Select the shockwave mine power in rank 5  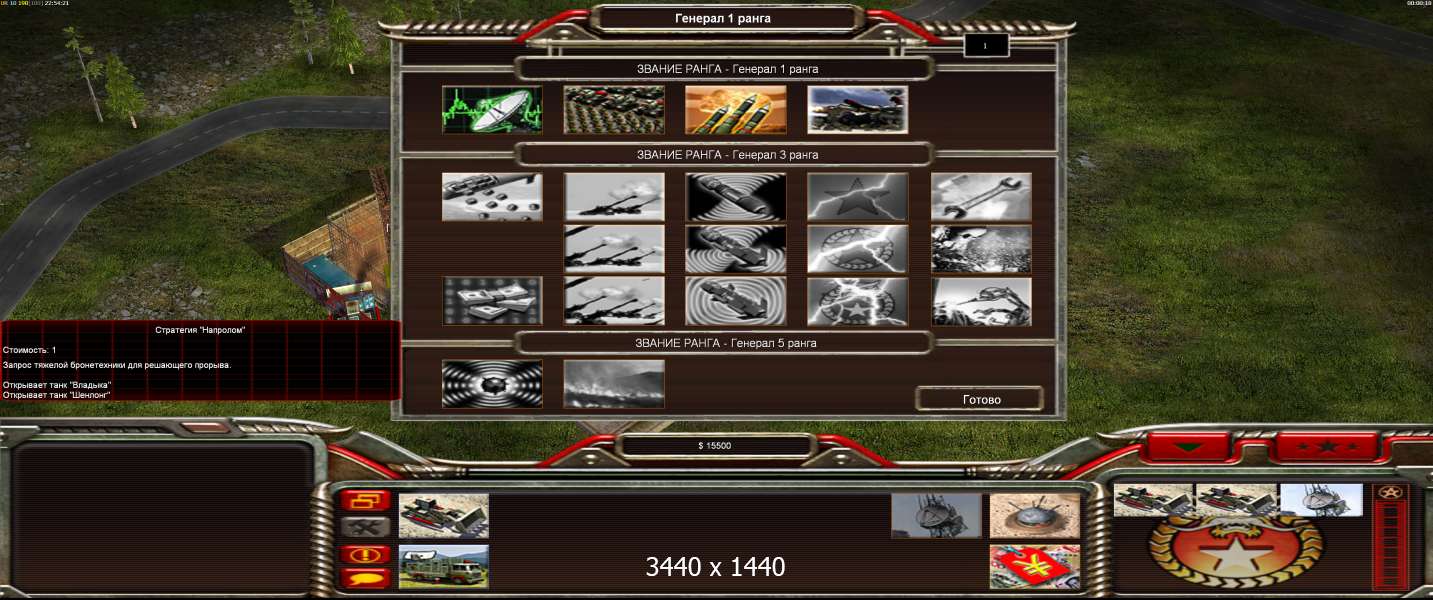pos(492,384)
